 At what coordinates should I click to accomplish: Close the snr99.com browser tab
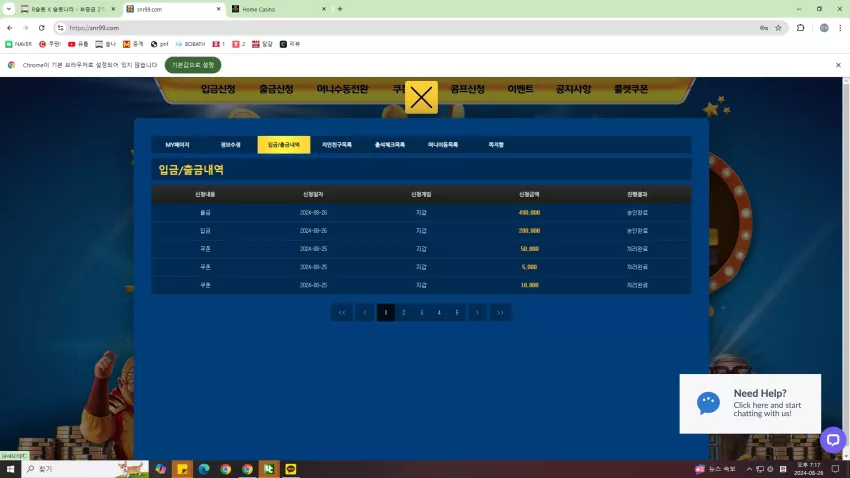click(x=218, y=9)
